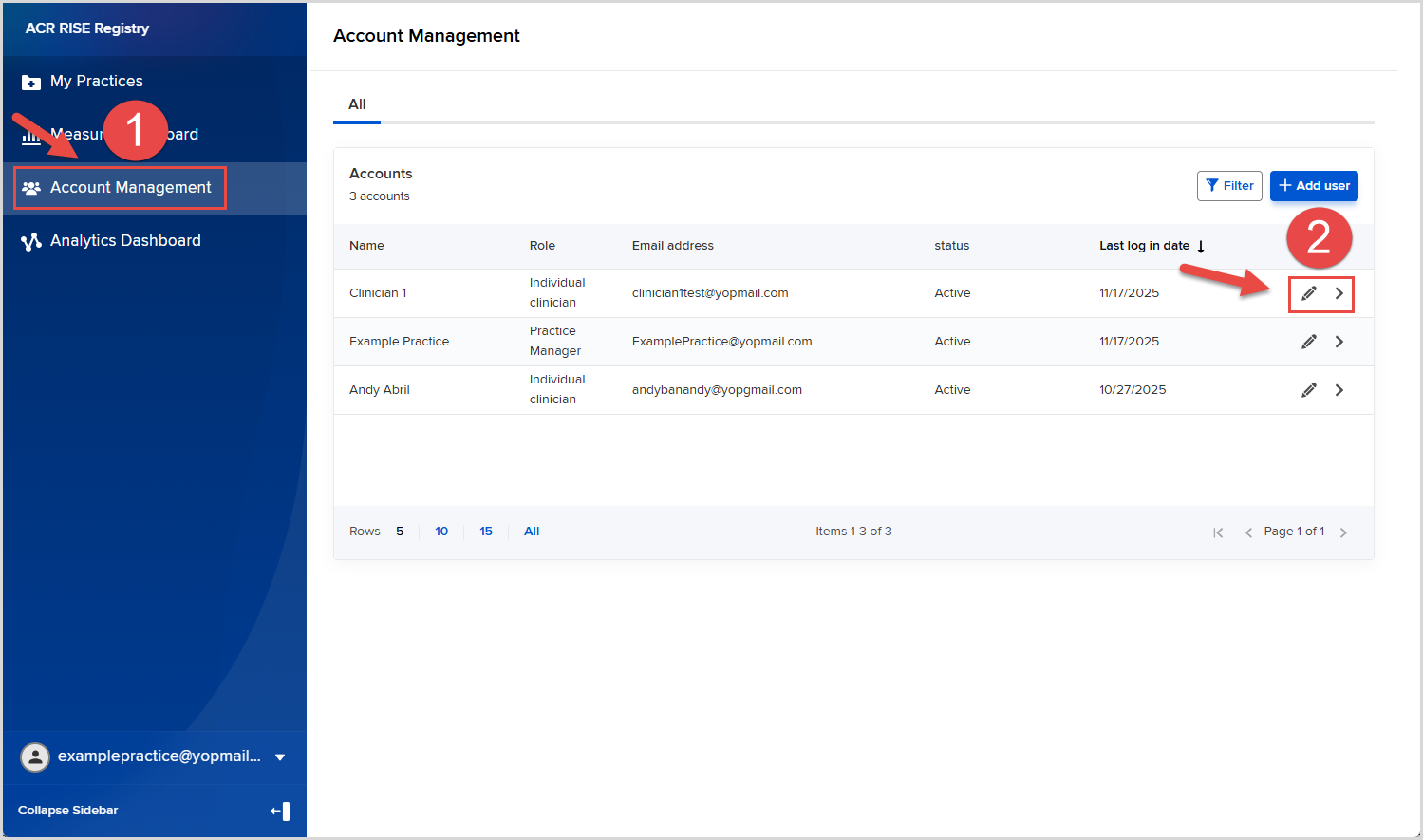Click Active status for Example Practice
Image resolution: width=1423 pixels, height=840 pixels.
pos(952,342)
